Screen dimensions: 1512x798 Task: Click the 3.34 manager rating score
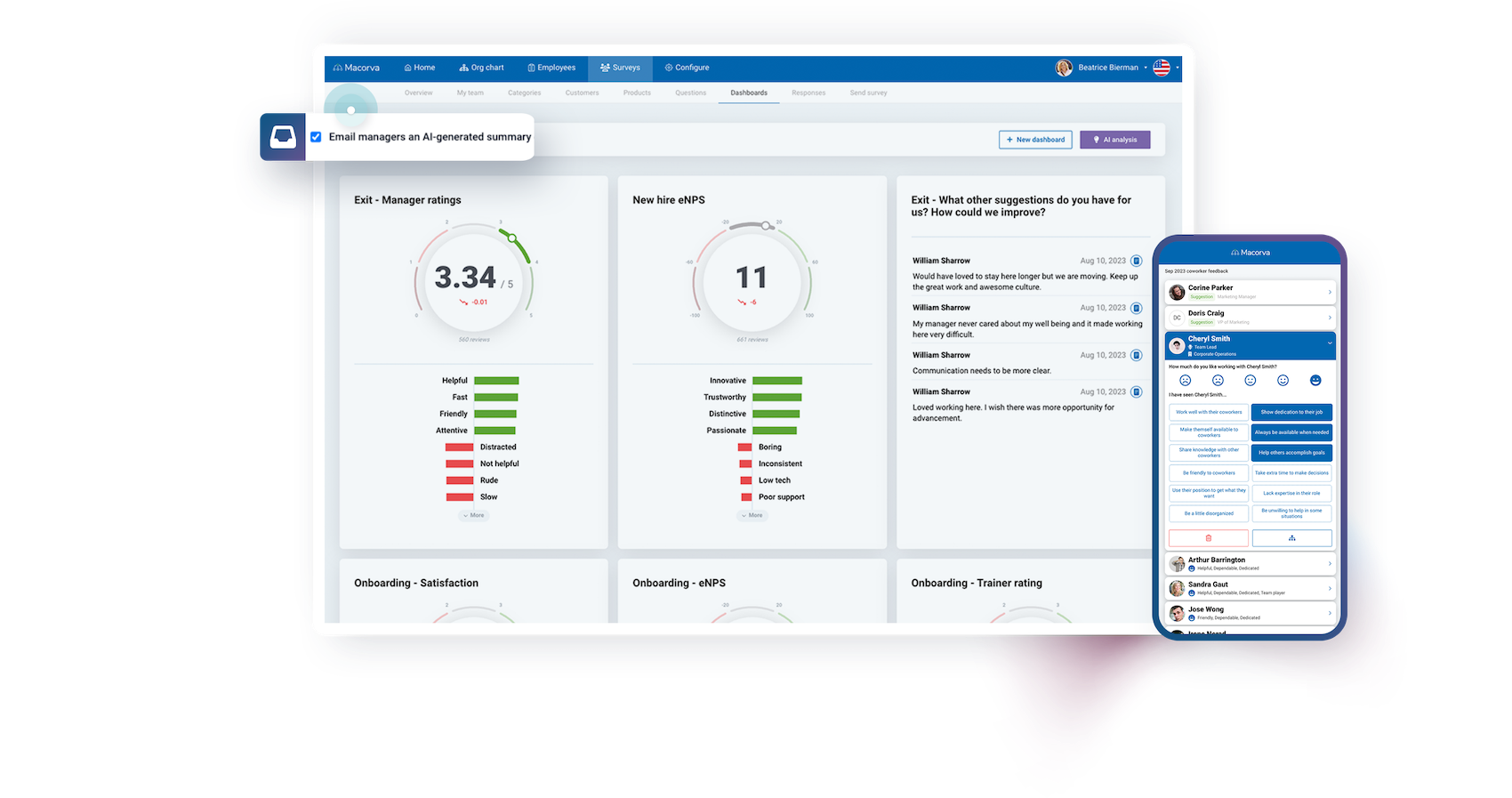pos(465,278)
